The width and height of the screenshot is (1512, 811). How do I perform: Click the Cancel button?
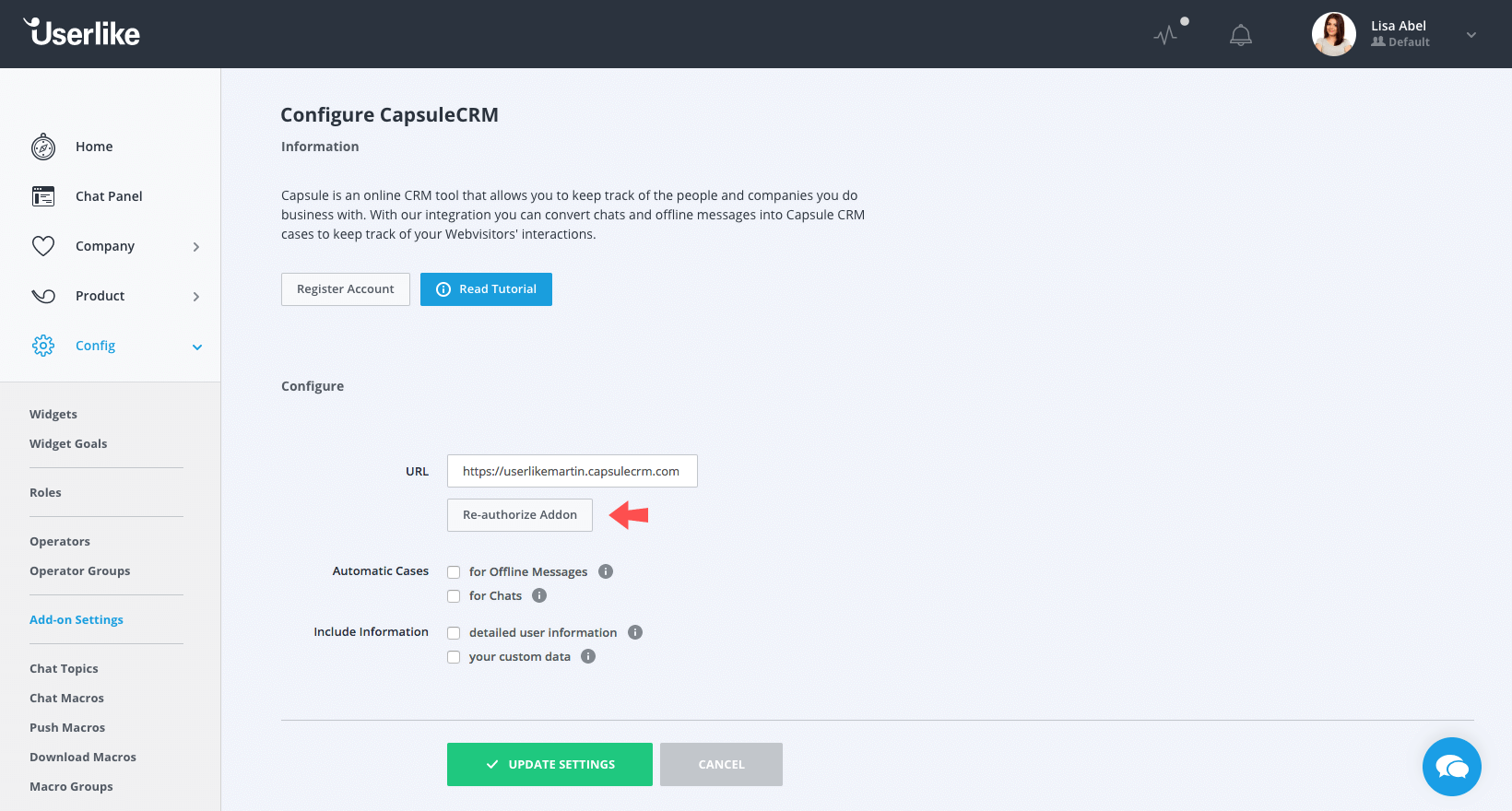(x=721, y=765)
